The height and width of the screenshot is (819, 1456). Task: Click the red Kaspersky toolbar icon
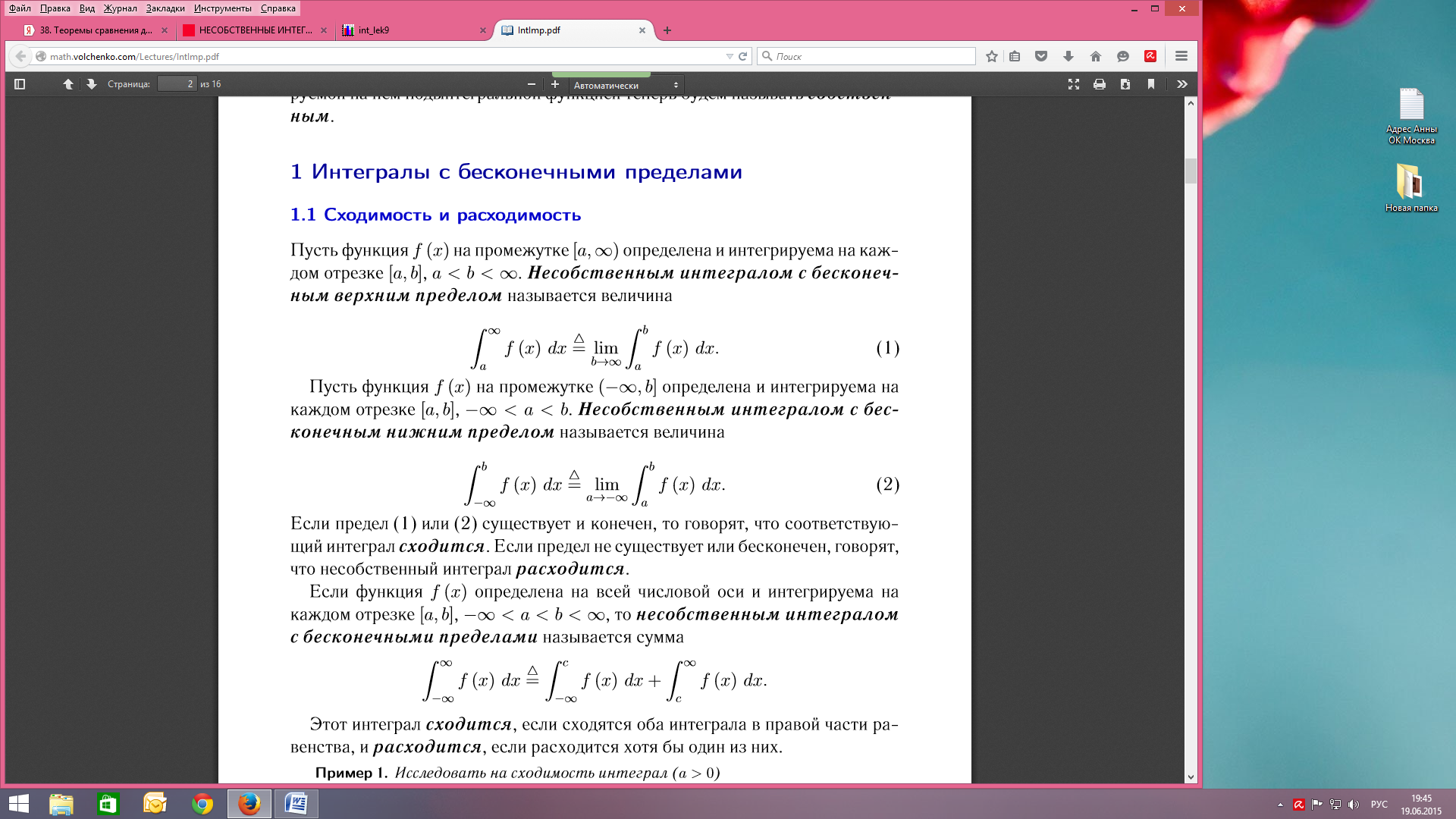1150,56
